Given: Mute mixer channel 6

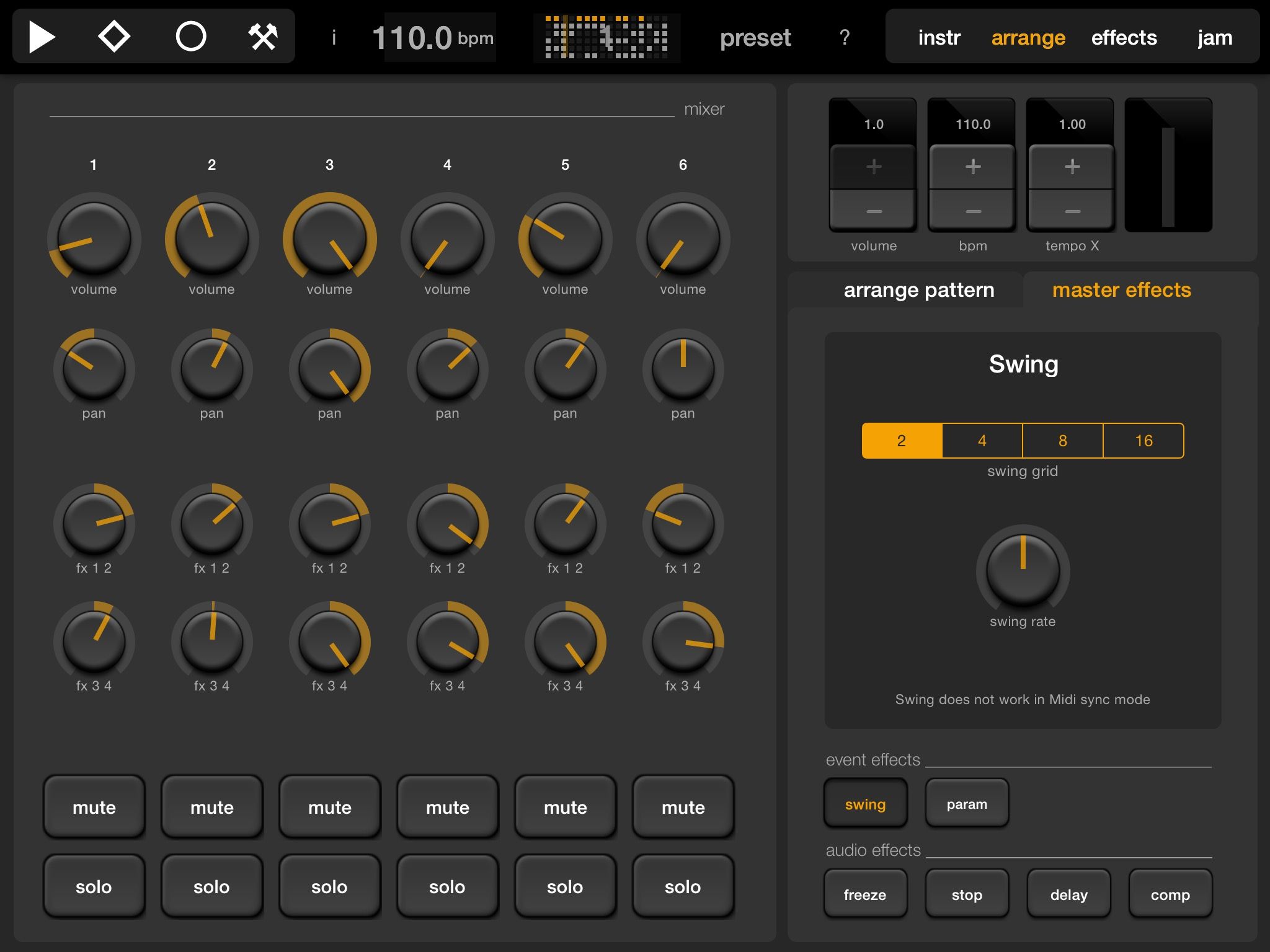Looking at the screenshot, I should click(683, 807).
